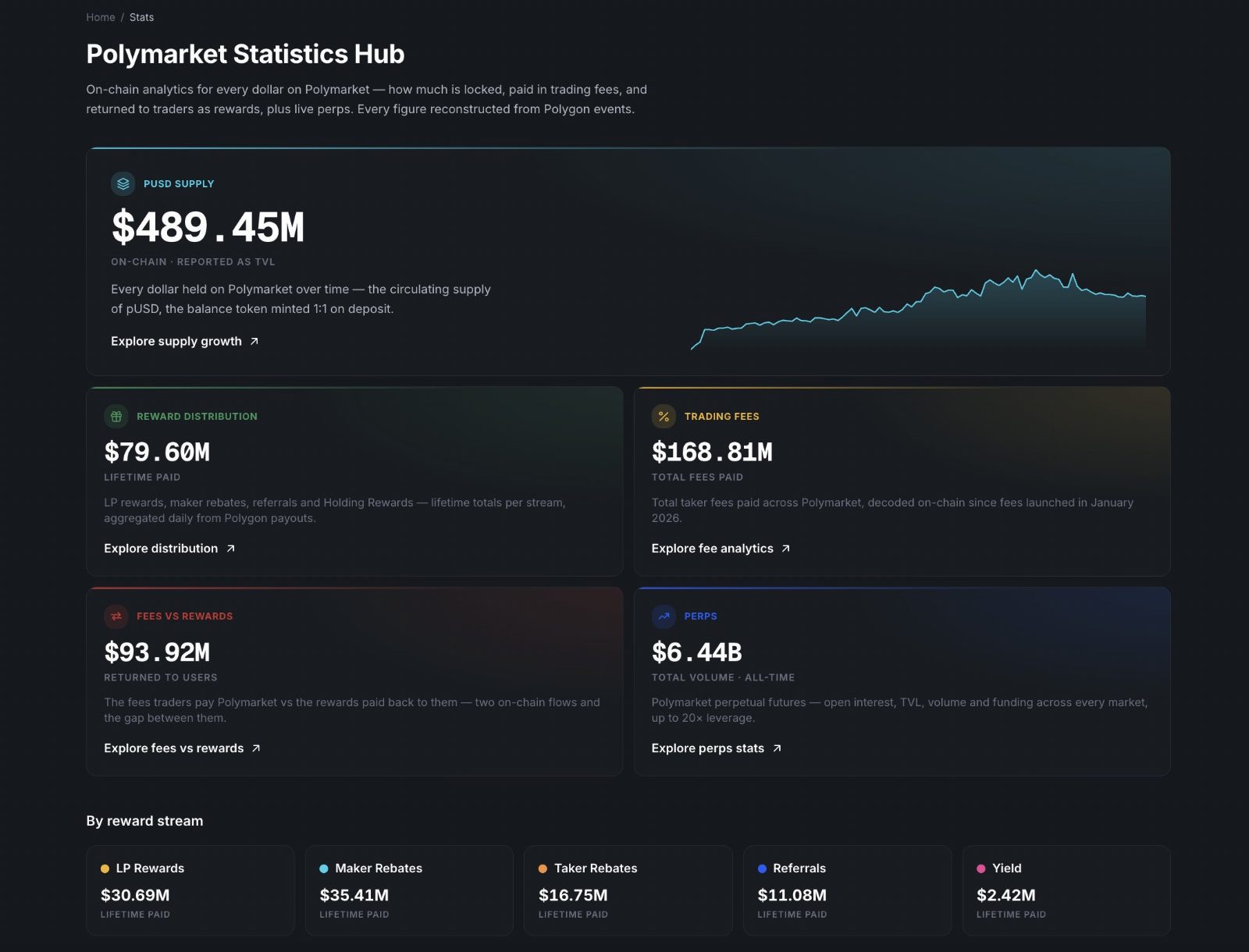Open the LP Rewards stream card

tap(190, 890)
